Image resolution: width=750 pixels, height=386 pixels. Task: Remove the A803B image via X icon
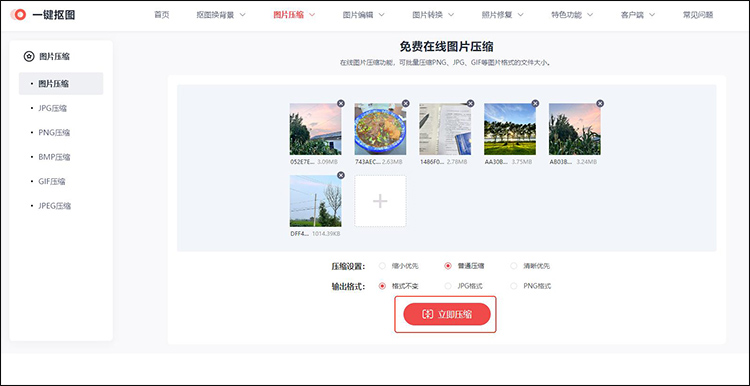click(x=600, y=103)
